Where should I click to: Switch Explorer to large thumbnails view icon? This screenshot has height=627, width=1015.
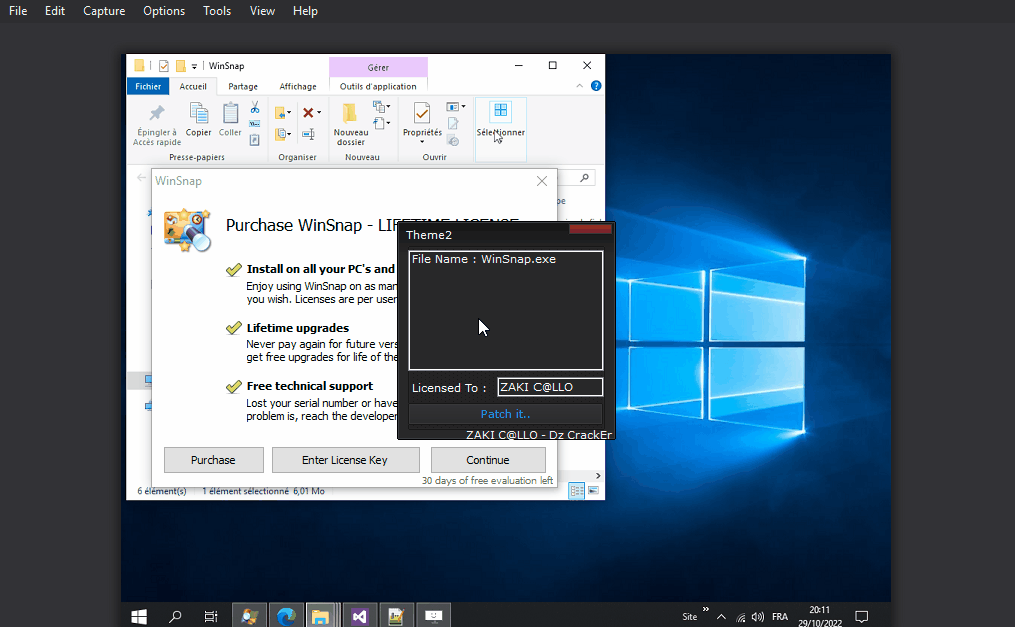click(594, 491)
